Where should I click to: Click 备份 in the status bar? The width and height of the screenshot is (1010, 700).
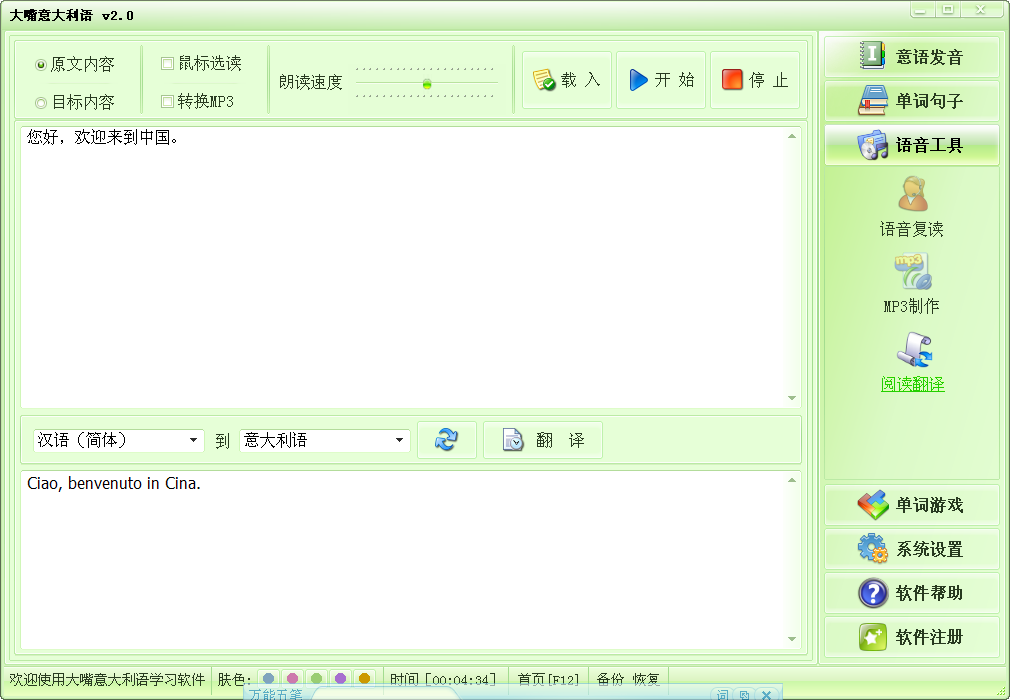point(610,679)
